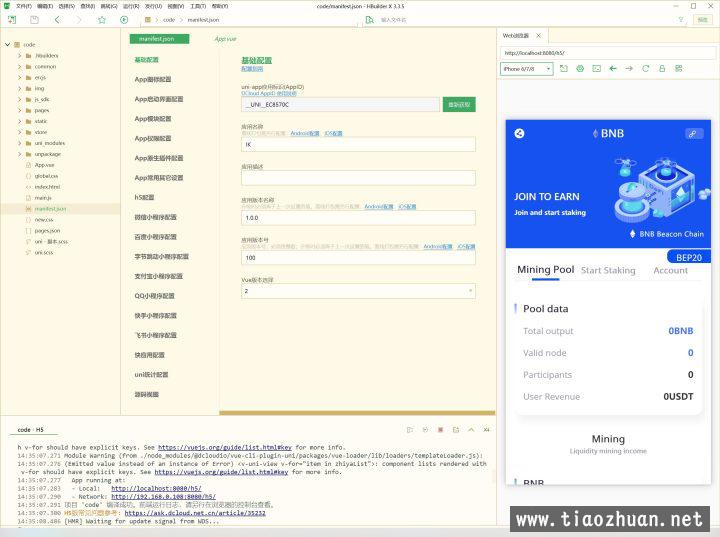
Task: Click the console terminal icon in browser toolbar
Action: [596, 68]
